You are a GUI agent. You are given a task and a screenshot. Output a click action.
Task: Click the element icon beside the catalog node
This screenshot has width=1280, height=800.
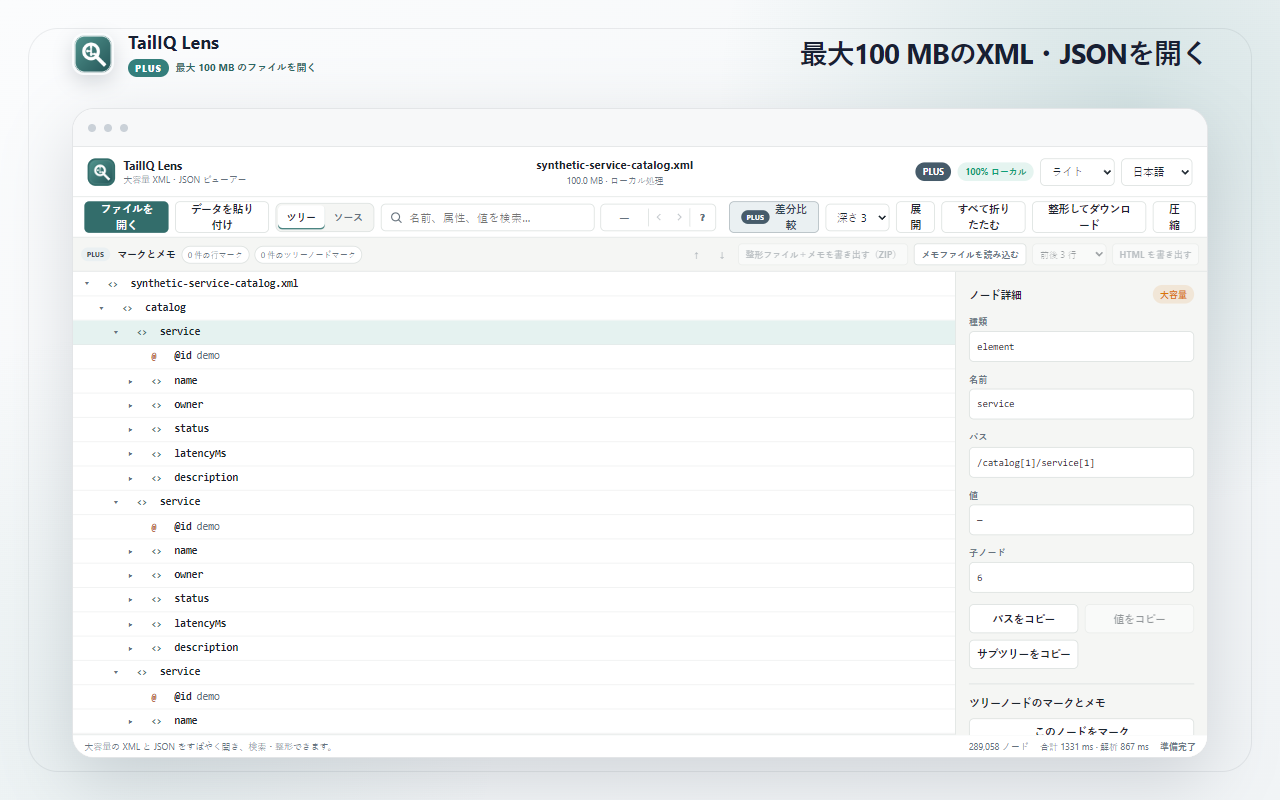pyautogui.click(x=127, y=308)
